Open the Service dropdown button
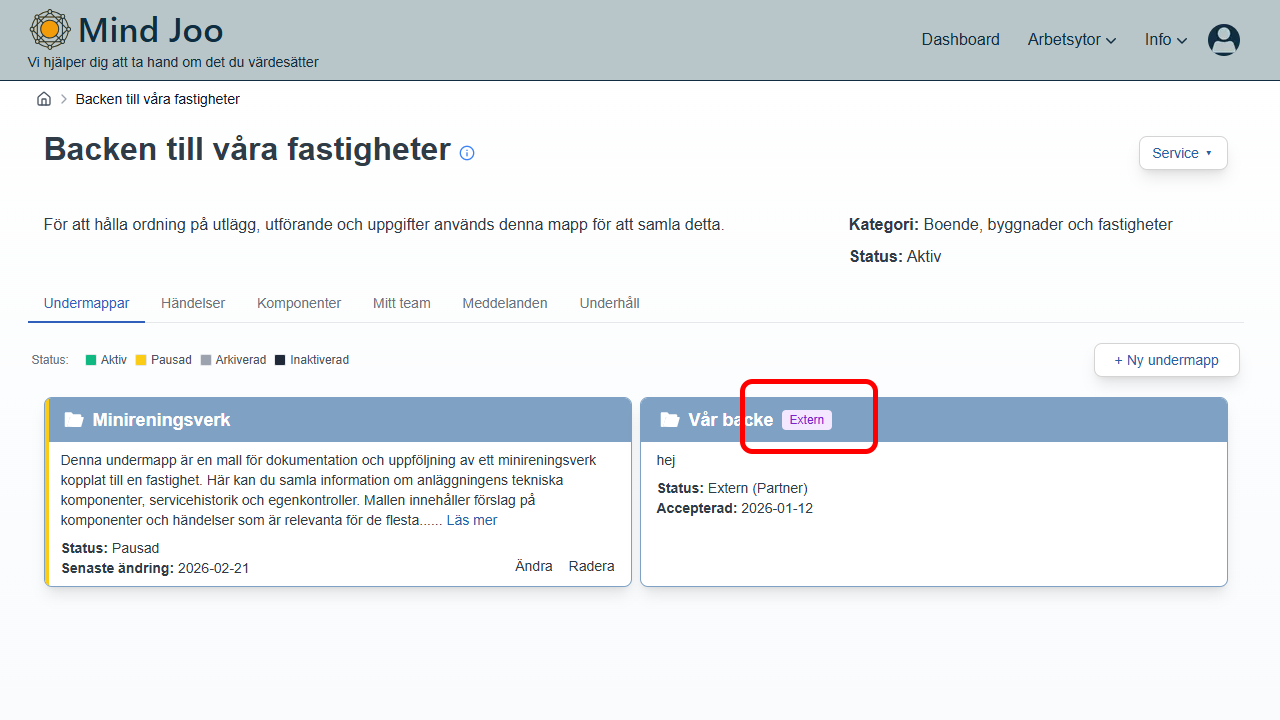The image size is (1280, 720). (x=1183, y=153)
